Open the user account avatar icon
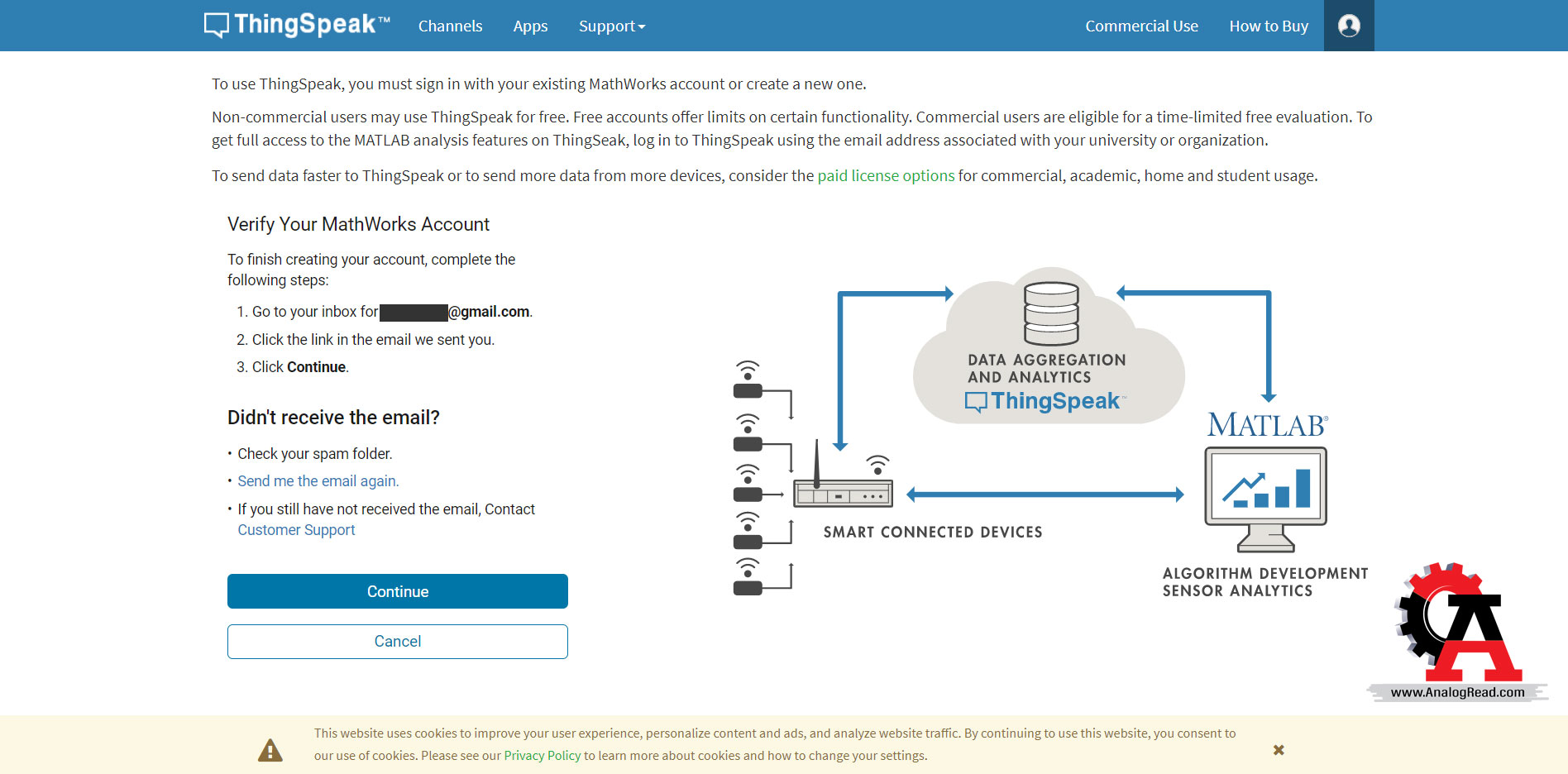 click(x=1349, y=26)
